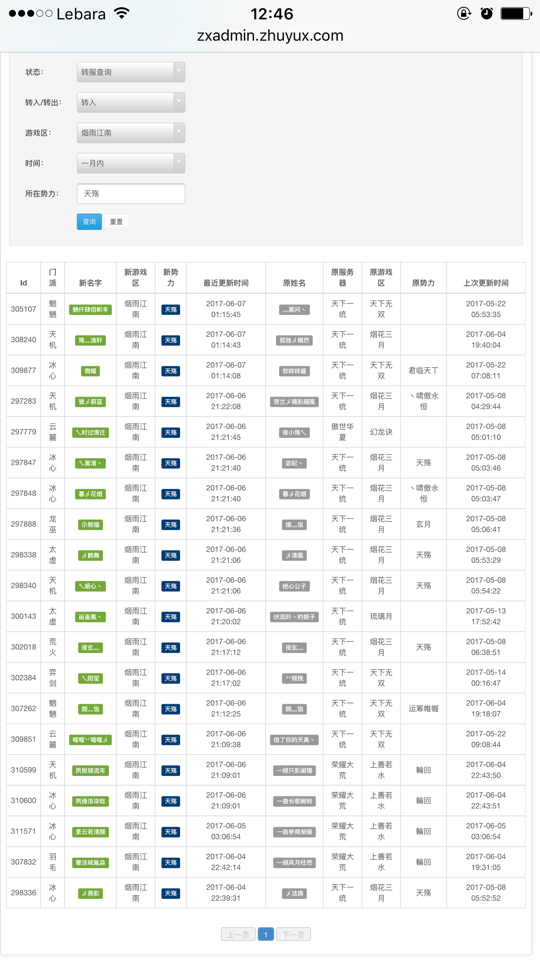The height and width of the screenshot is (960, 540).
Task: Click the 天殇 badge in row 309877
Action: coord(171,371)
